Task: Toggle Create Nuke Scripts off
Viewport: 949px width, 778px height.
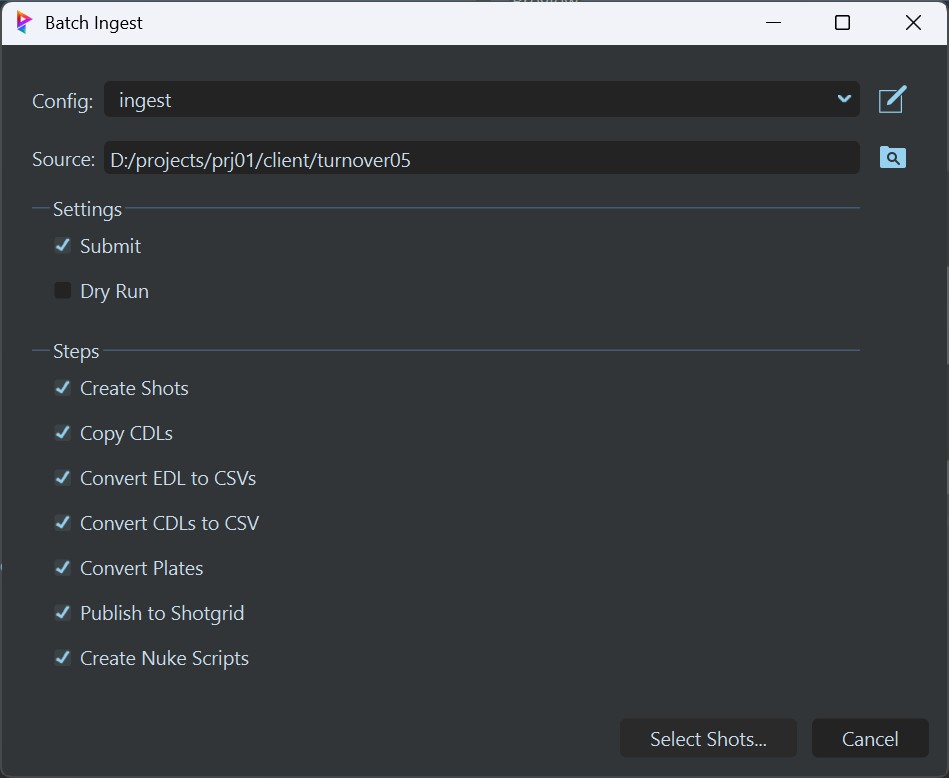Action: [62, 658]
